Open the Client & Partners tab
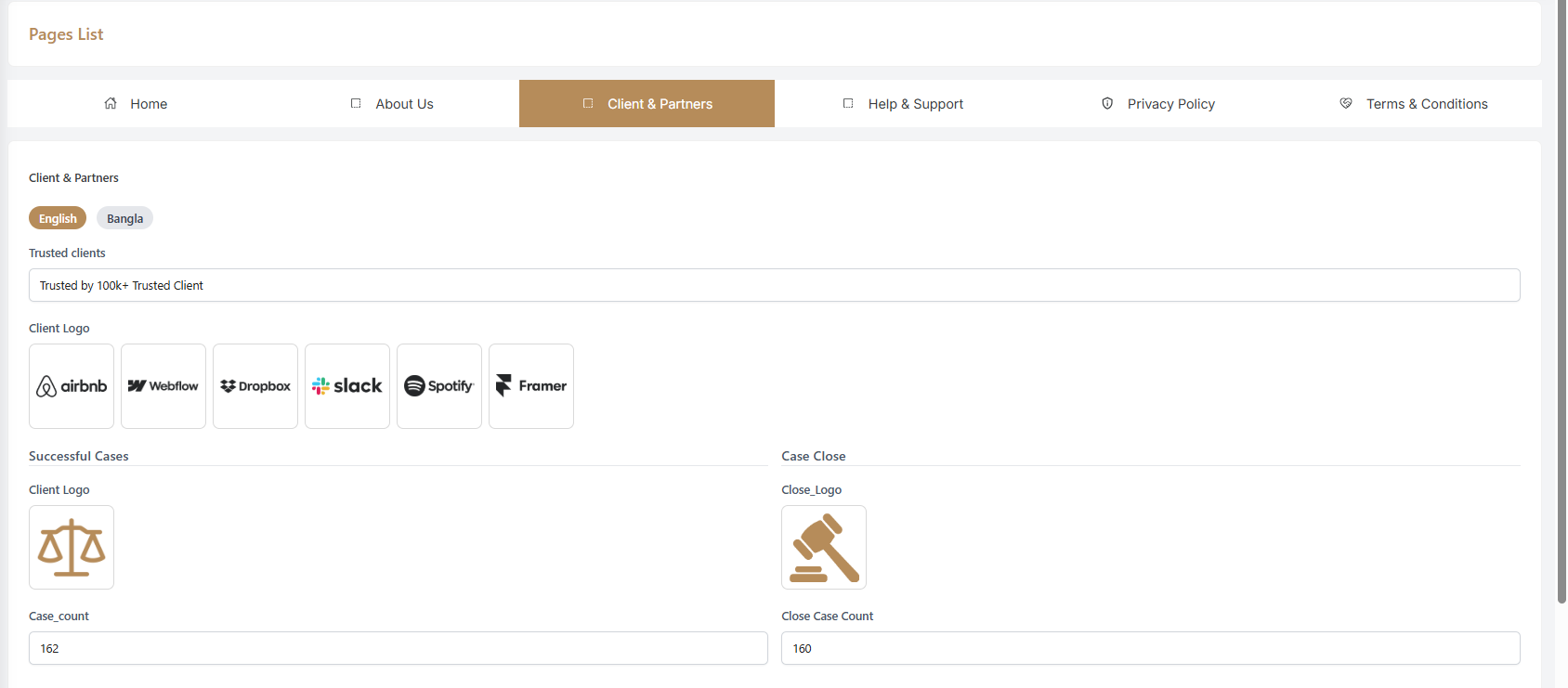 [x=647, y=103]
